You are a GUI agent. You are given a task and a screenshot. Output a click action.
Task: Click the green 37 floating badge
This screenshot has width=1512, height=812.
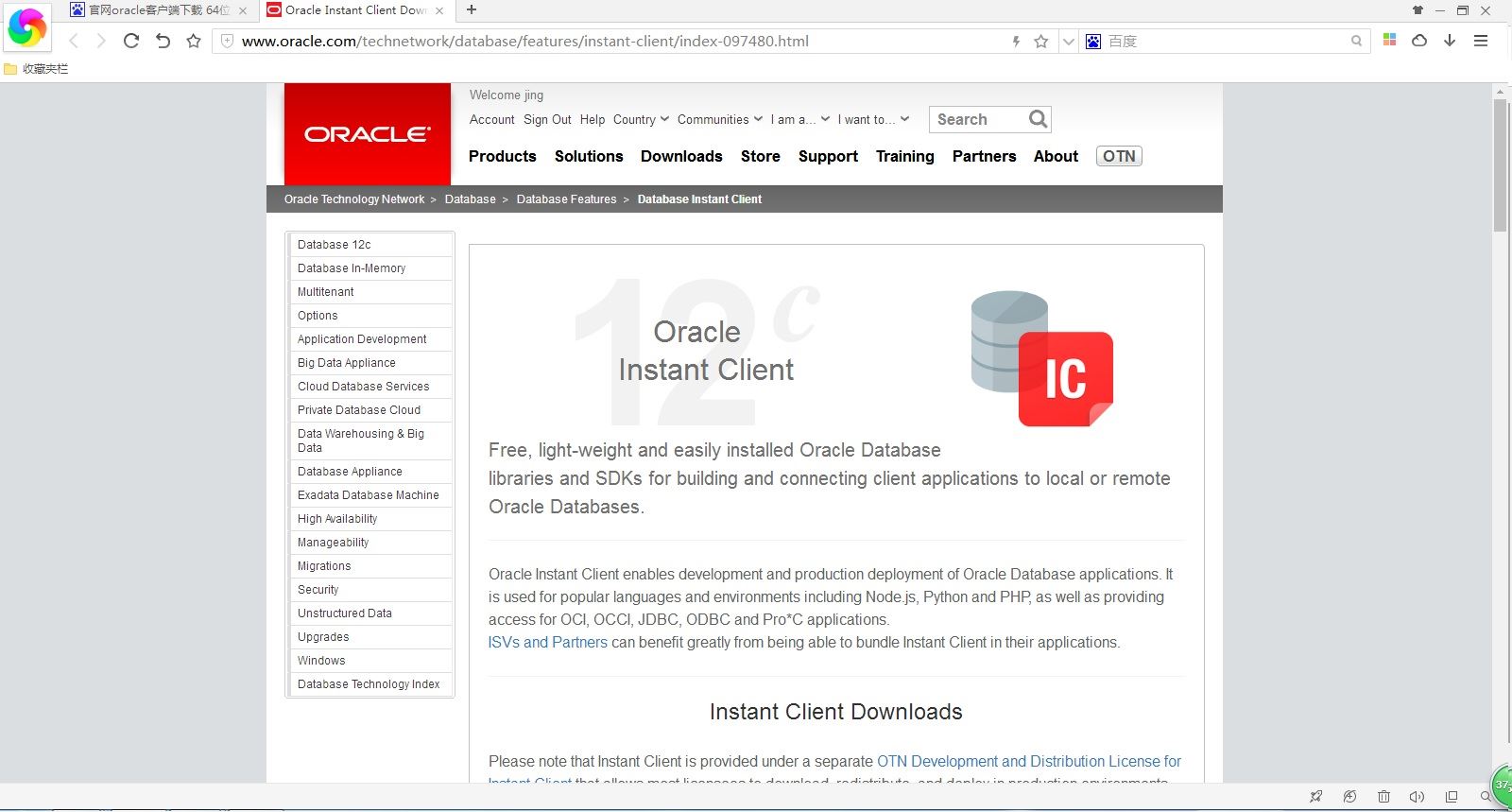pos(1502,786)
